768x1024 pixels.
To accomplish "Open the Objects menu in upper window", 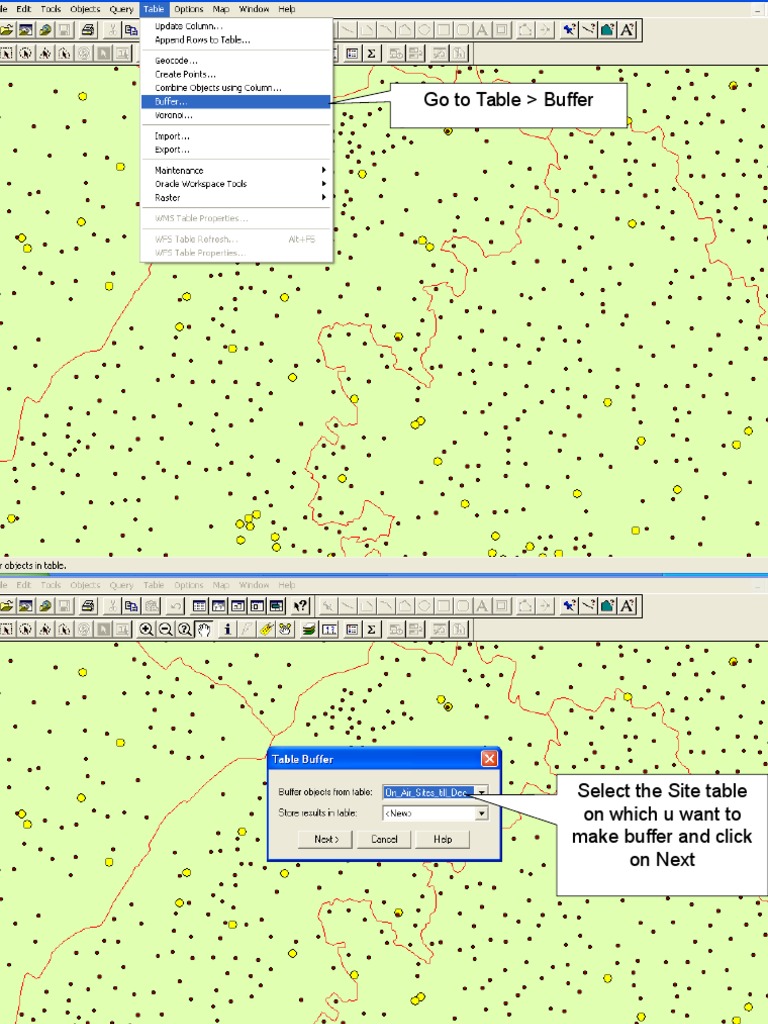I will (x=86, y=9).
